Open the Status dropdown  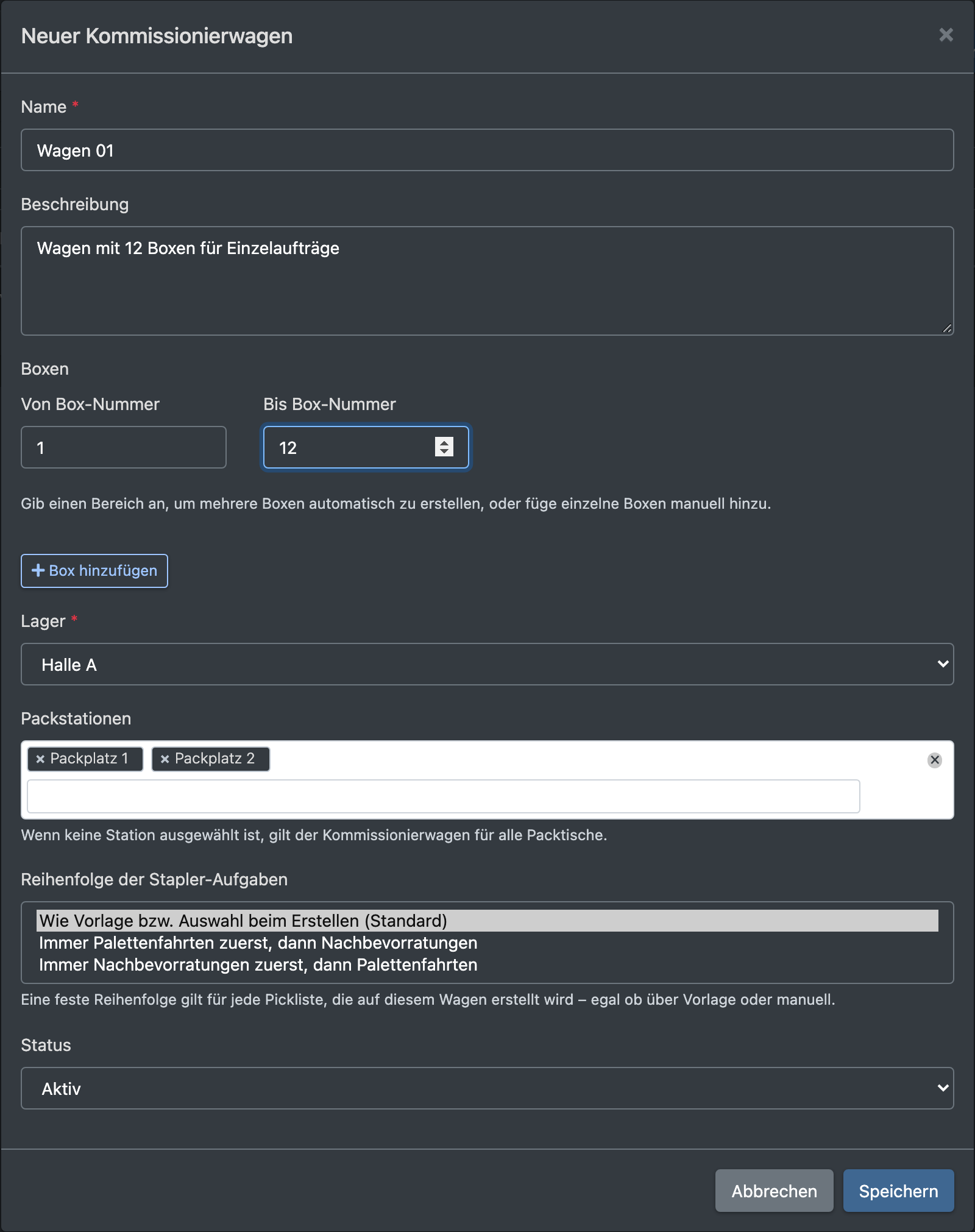[x=487, y=1088]
